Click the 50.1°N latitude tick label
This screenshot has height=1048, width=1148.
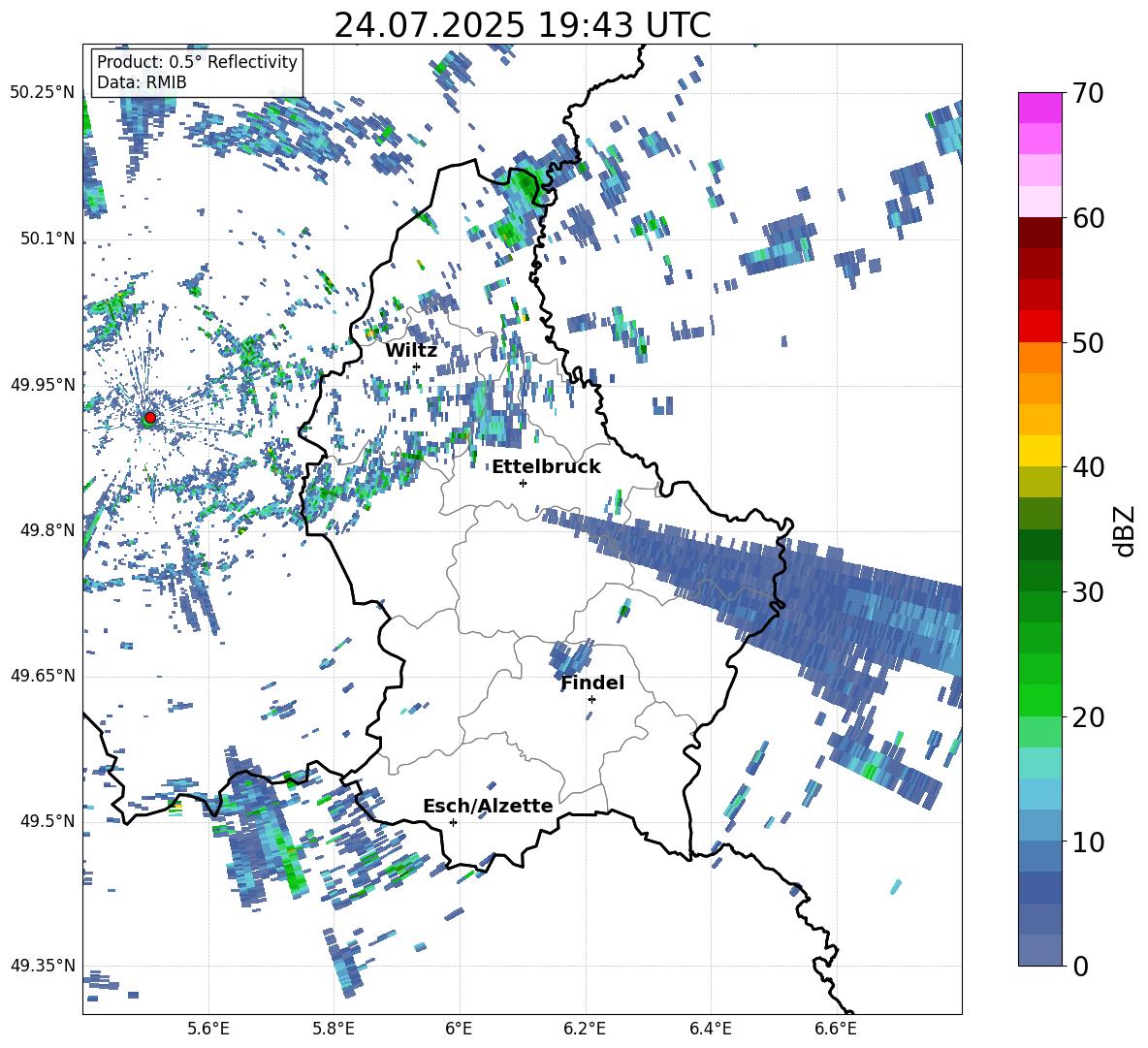click(48, 239)
